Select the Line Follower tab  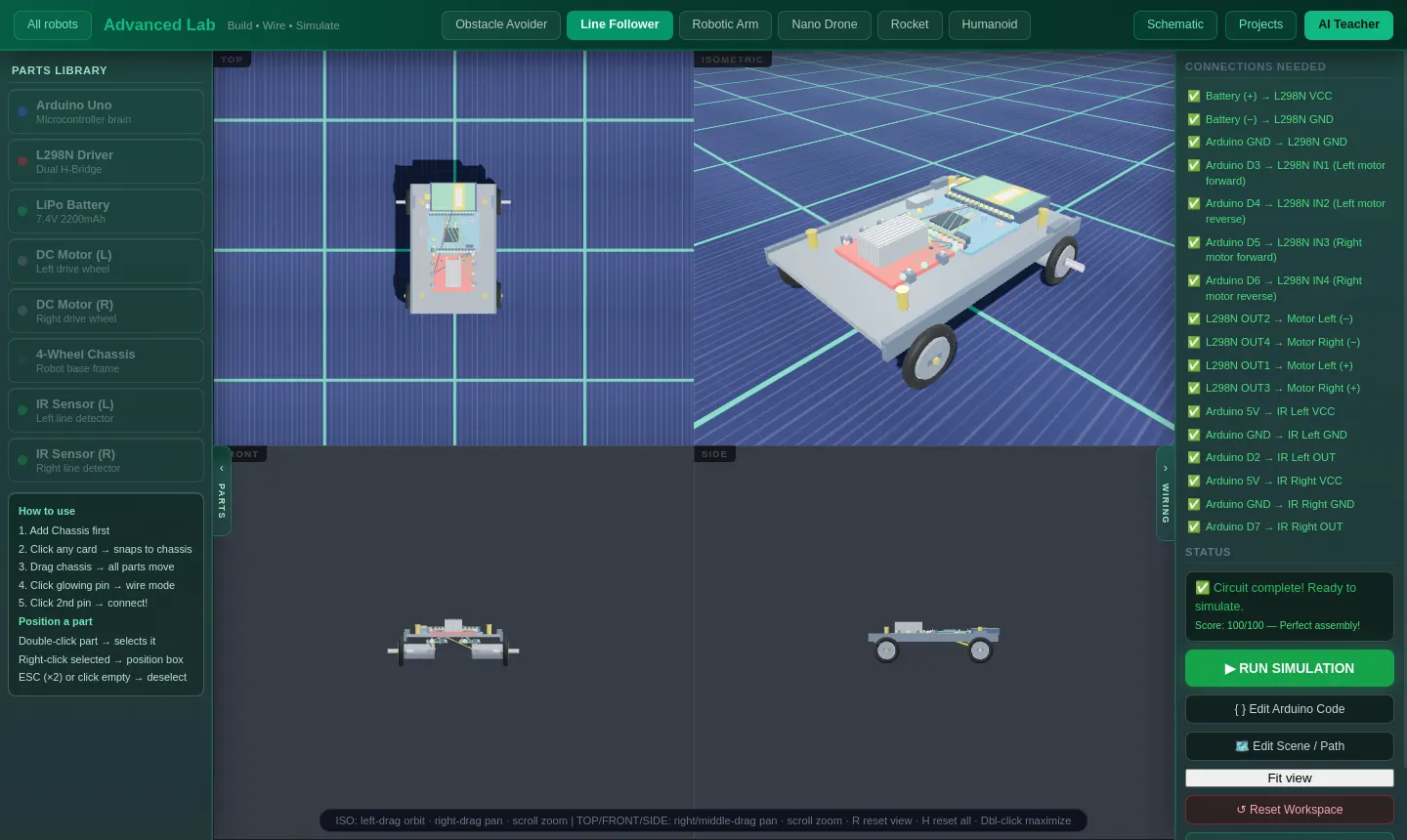619,24
